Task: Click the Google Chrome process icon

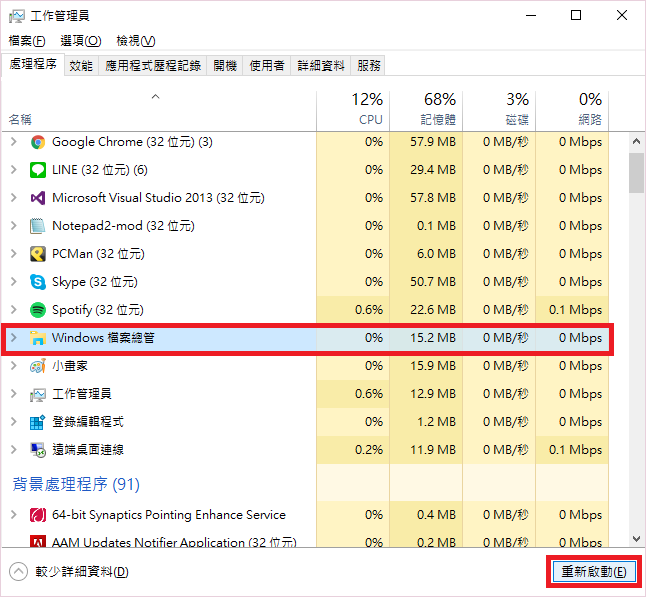Action: pyautogui.click(x=38, y=142)
